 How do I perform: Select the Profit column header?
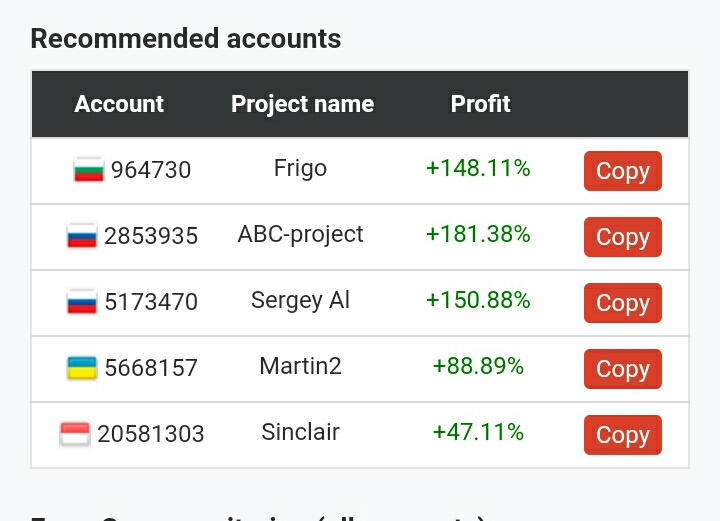click(x=480, y=104)
